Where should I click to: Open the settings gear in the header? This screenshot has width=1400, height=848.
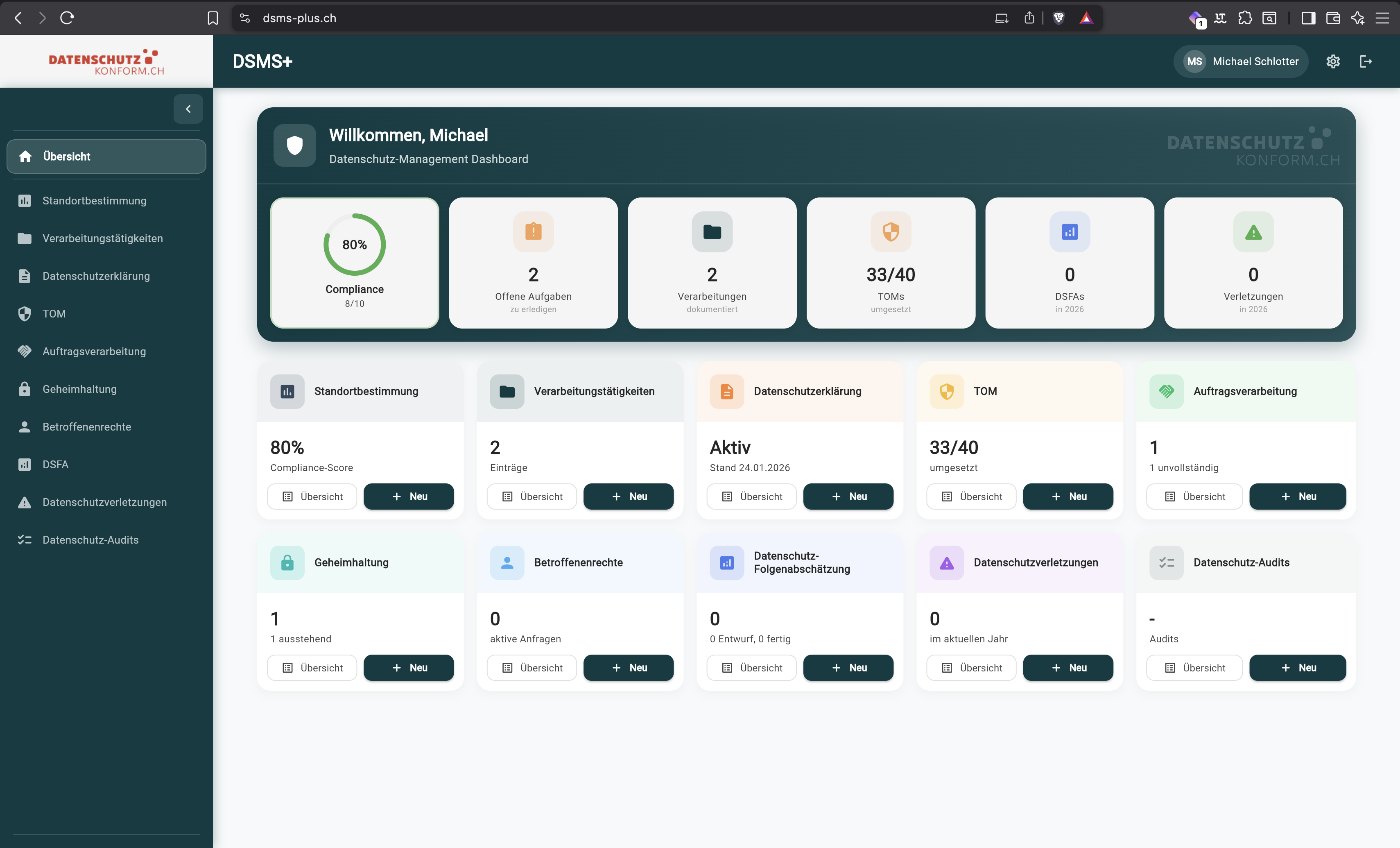coord(1334,61)
